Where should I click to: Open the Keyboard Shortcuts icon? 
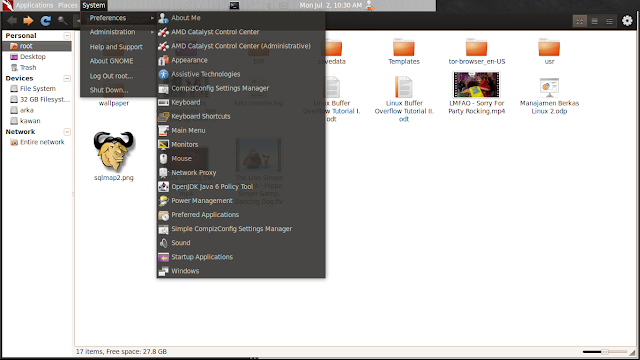tap(163, 117)
